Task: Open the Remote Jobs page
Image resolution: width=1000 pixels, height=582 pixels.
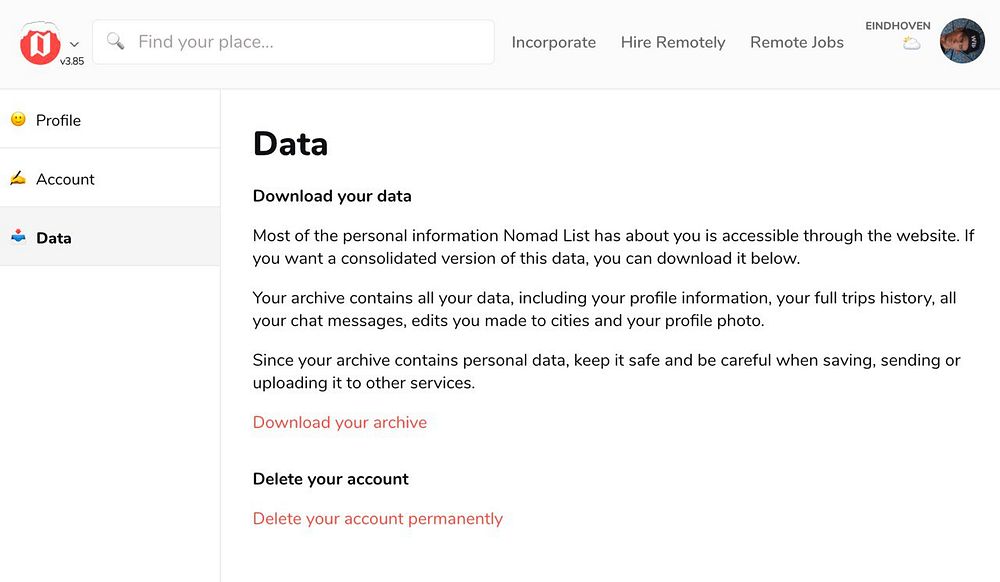Action: (797, 42)
